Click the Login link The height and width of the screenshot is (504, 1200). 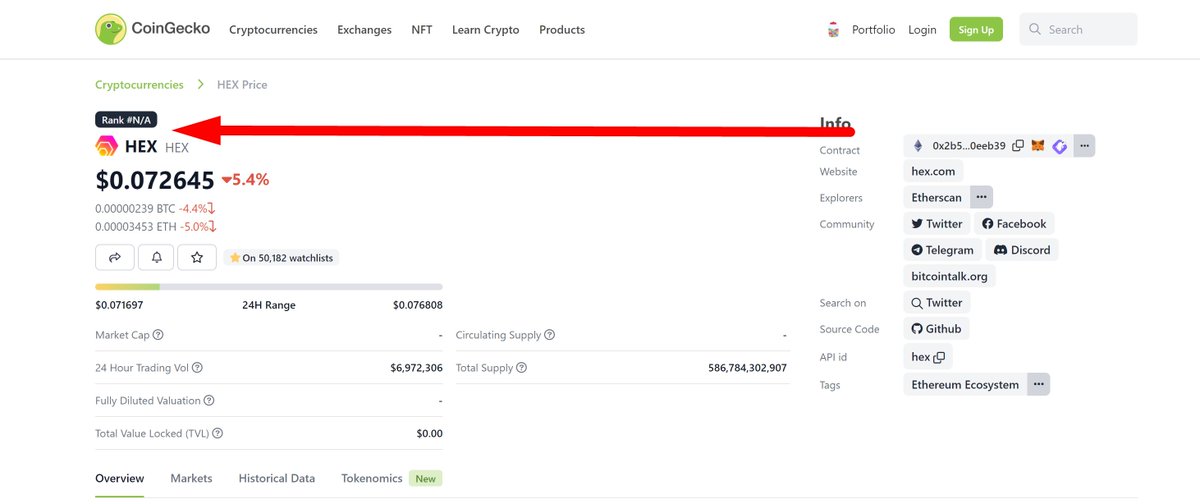pos(922,30)
